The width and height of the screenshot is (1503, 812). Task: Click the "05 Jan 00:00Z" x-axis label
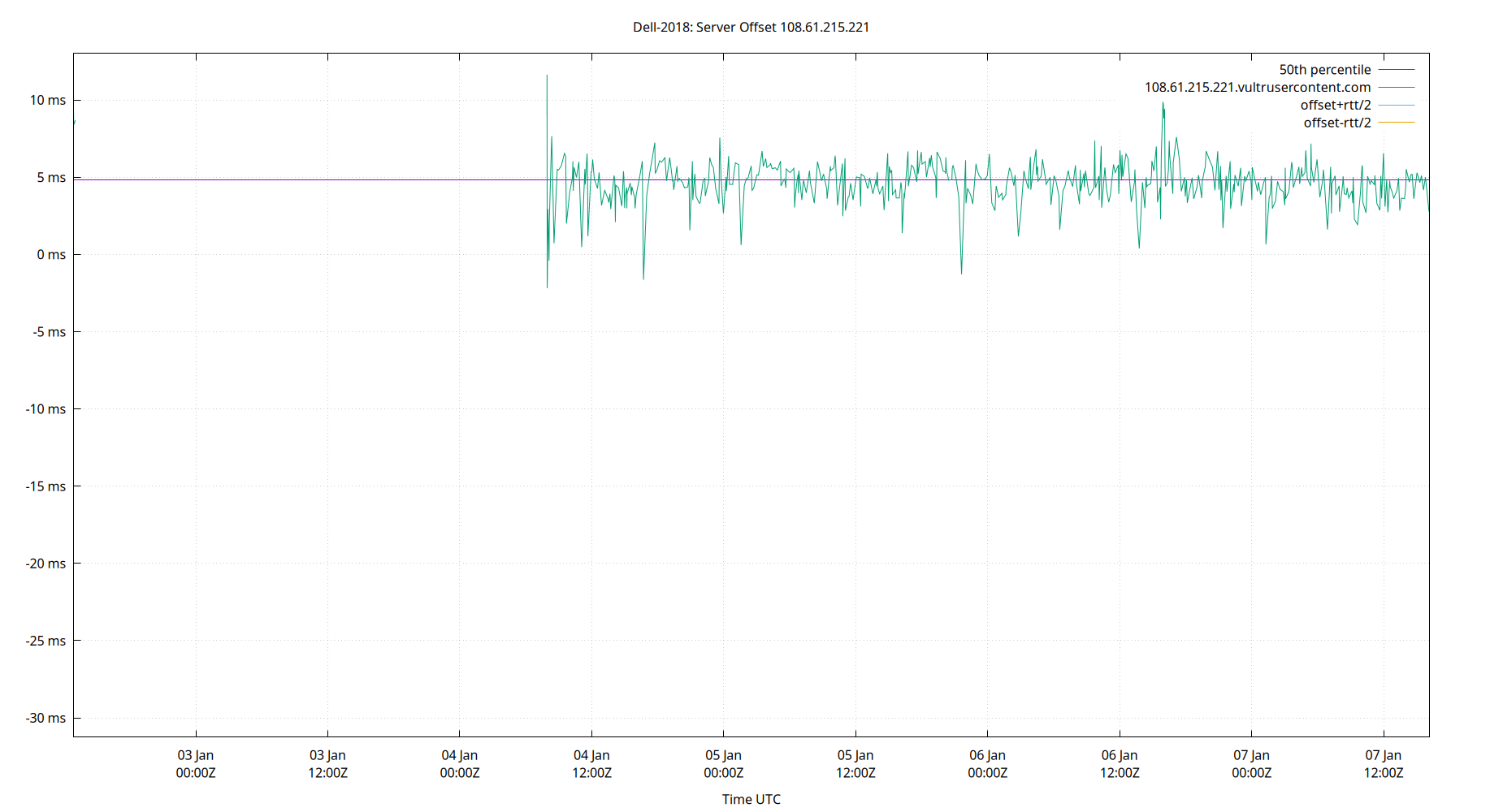(726, 763)
